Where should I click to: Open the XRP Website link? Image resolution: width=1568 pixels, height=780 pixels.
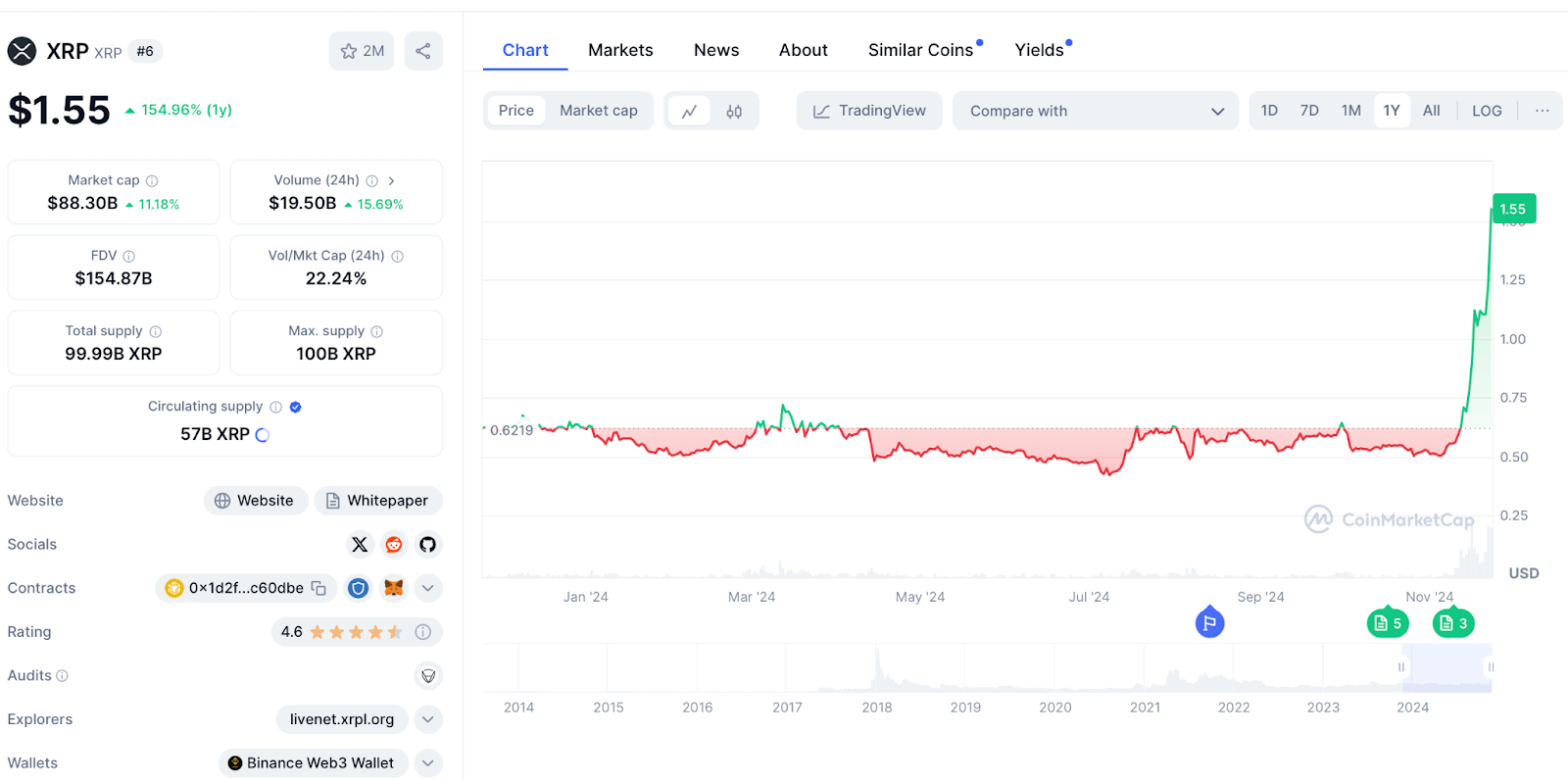255,501
